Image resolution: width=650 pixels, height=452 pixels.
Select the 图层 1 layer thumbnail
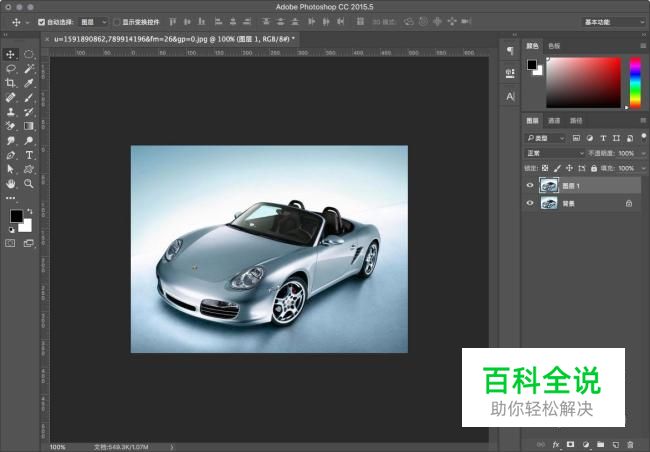point(549,185)
